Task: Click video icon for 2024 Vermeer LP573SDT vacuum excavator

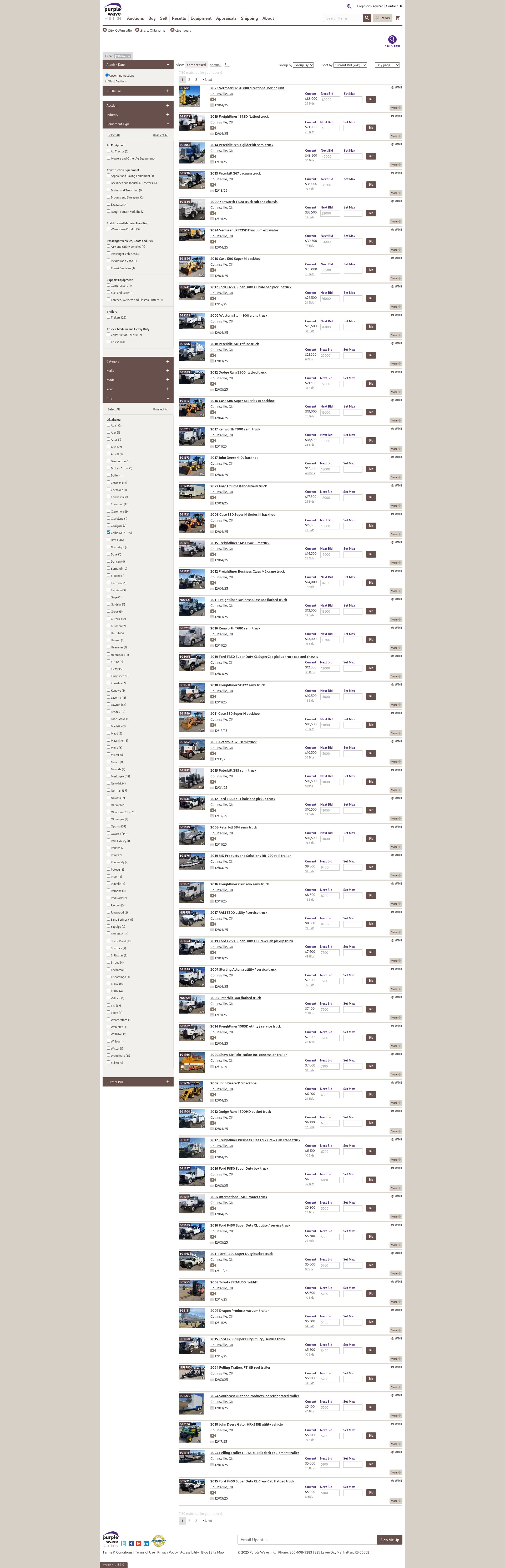Action: click(213, 242)
